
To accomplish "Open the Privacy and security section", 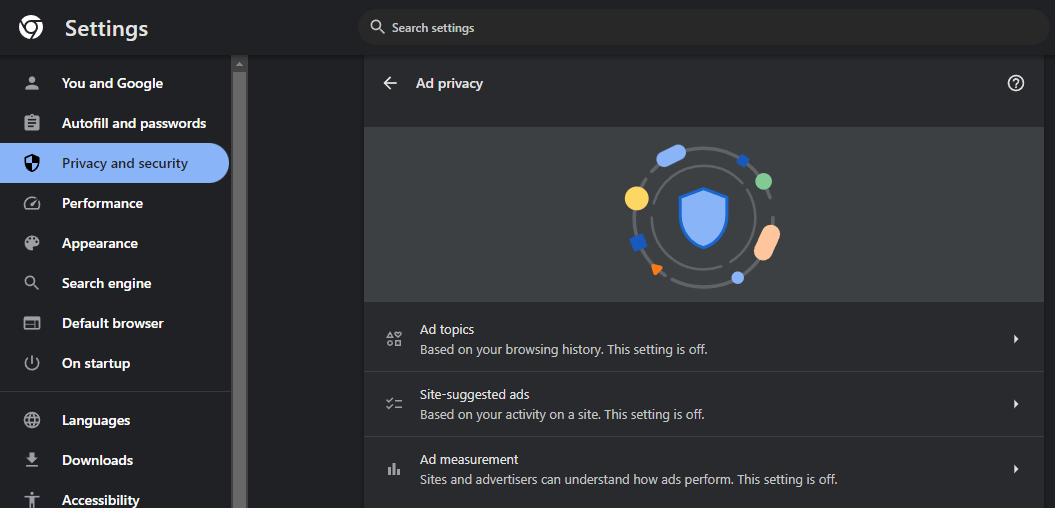I will click(124, 163).
